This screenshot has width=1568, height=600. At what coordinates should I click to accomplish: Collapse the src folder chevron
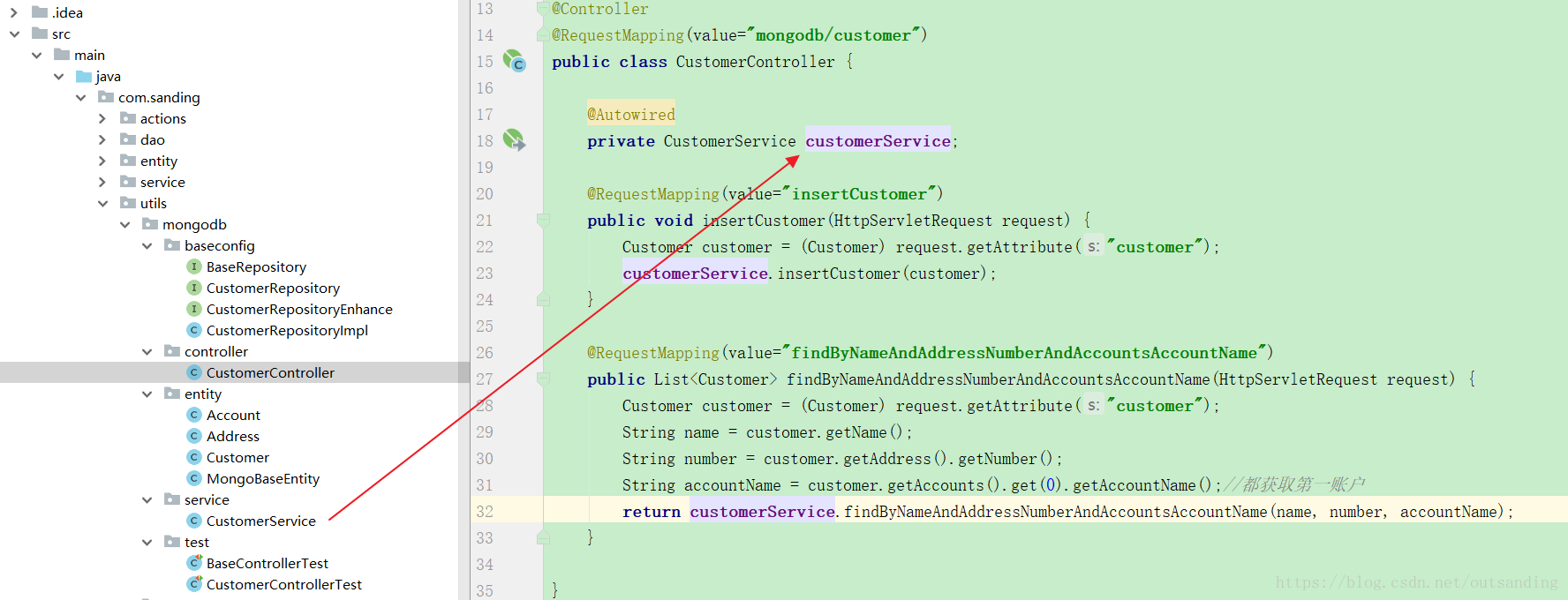[x=14, y=34]
